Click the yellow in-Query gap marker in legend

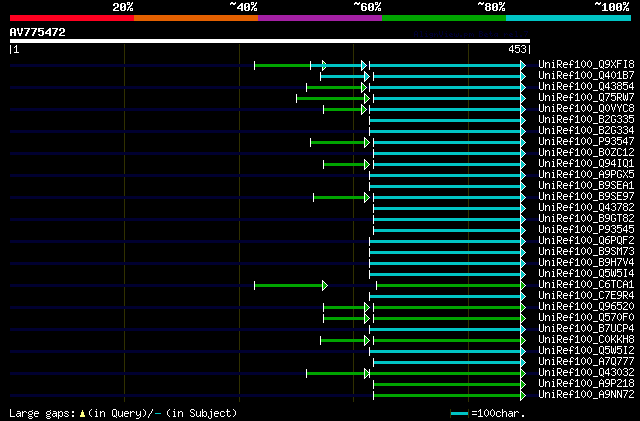(x=82, y=414)
